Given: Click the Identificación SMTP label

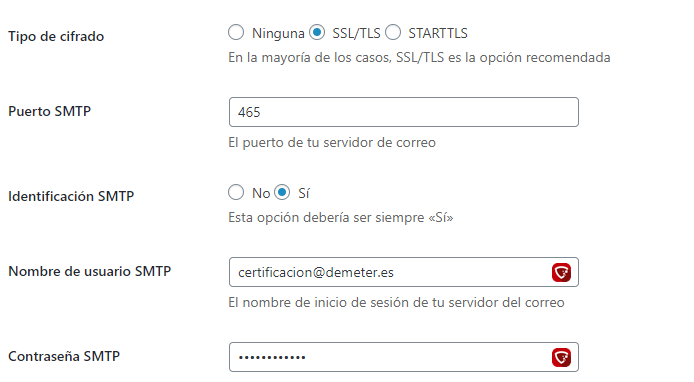Looking at the screenshot, I should point(71,196).
